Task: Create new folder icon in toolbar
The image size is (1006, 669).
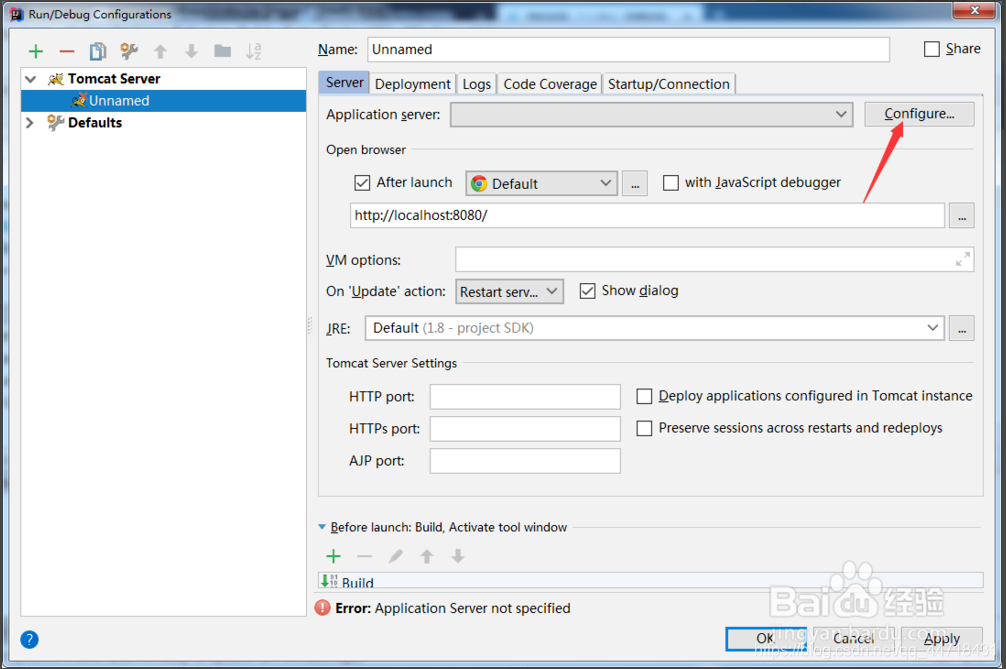Action: click(223, 51)
